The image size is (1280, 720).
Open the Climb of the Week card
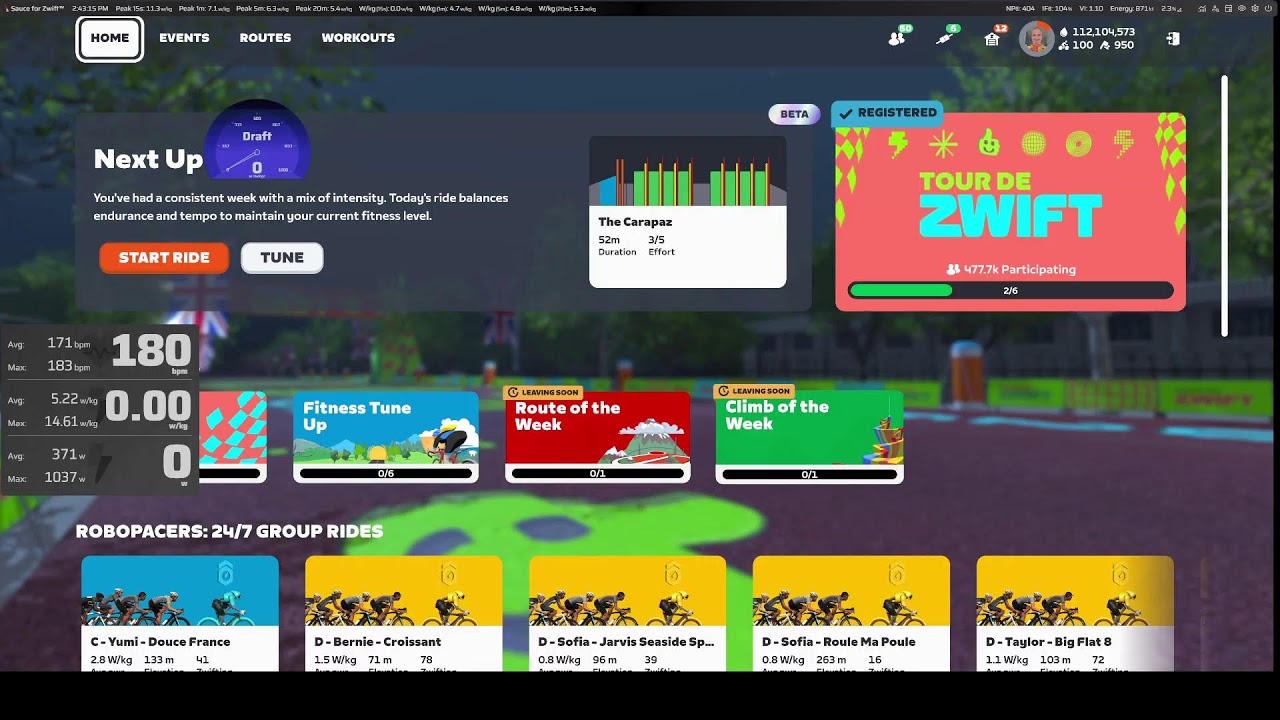point(809,437)
